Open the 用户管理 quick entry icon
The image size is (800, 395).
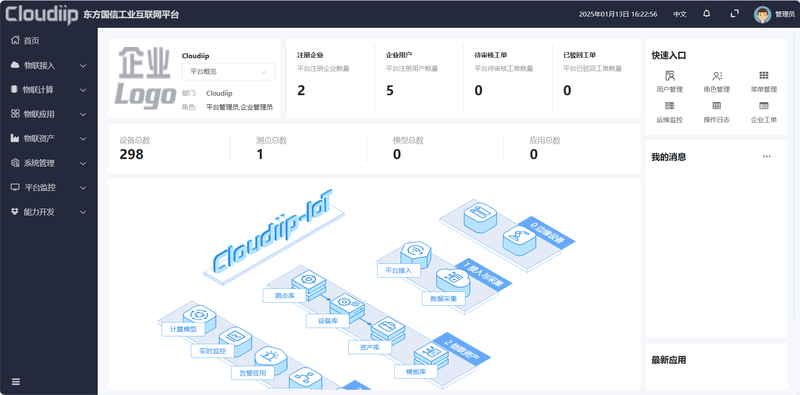pyautogui.click(x=670, y=76)
